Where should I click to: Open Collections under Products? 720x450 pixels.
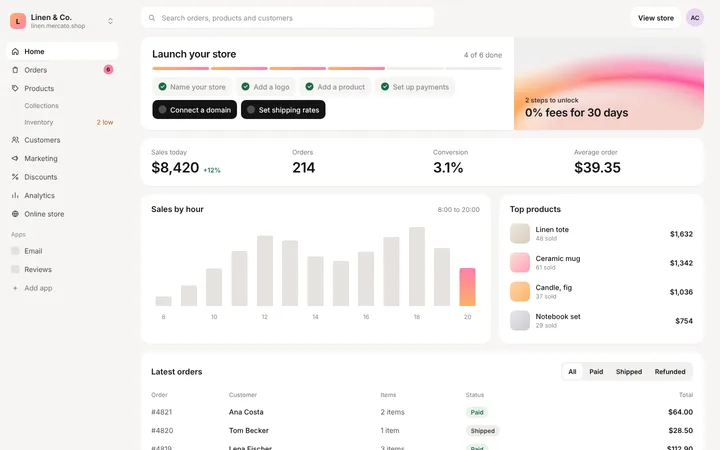[41, 106]
